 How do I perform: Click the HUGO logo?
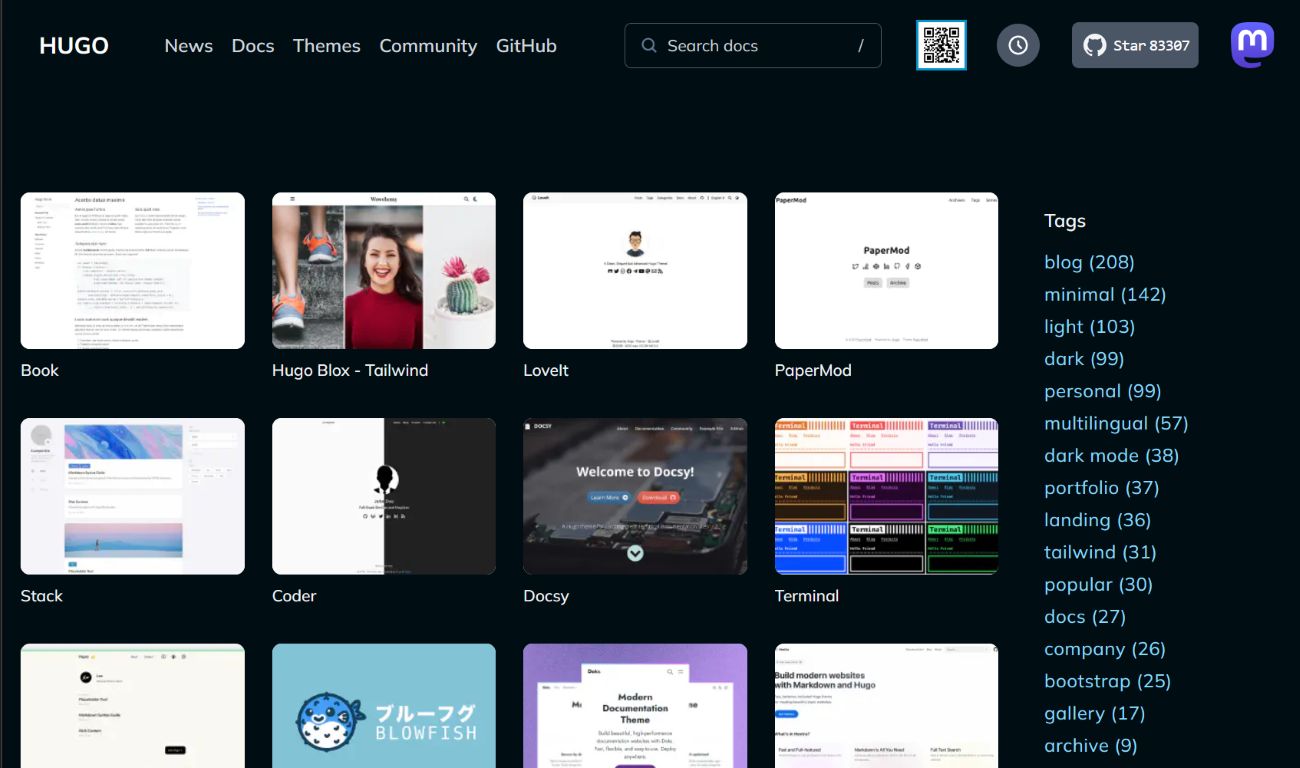point(73,45)
